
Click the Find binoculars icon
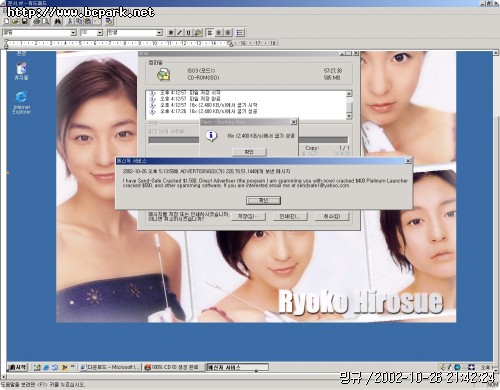click(x=58, y=21)
